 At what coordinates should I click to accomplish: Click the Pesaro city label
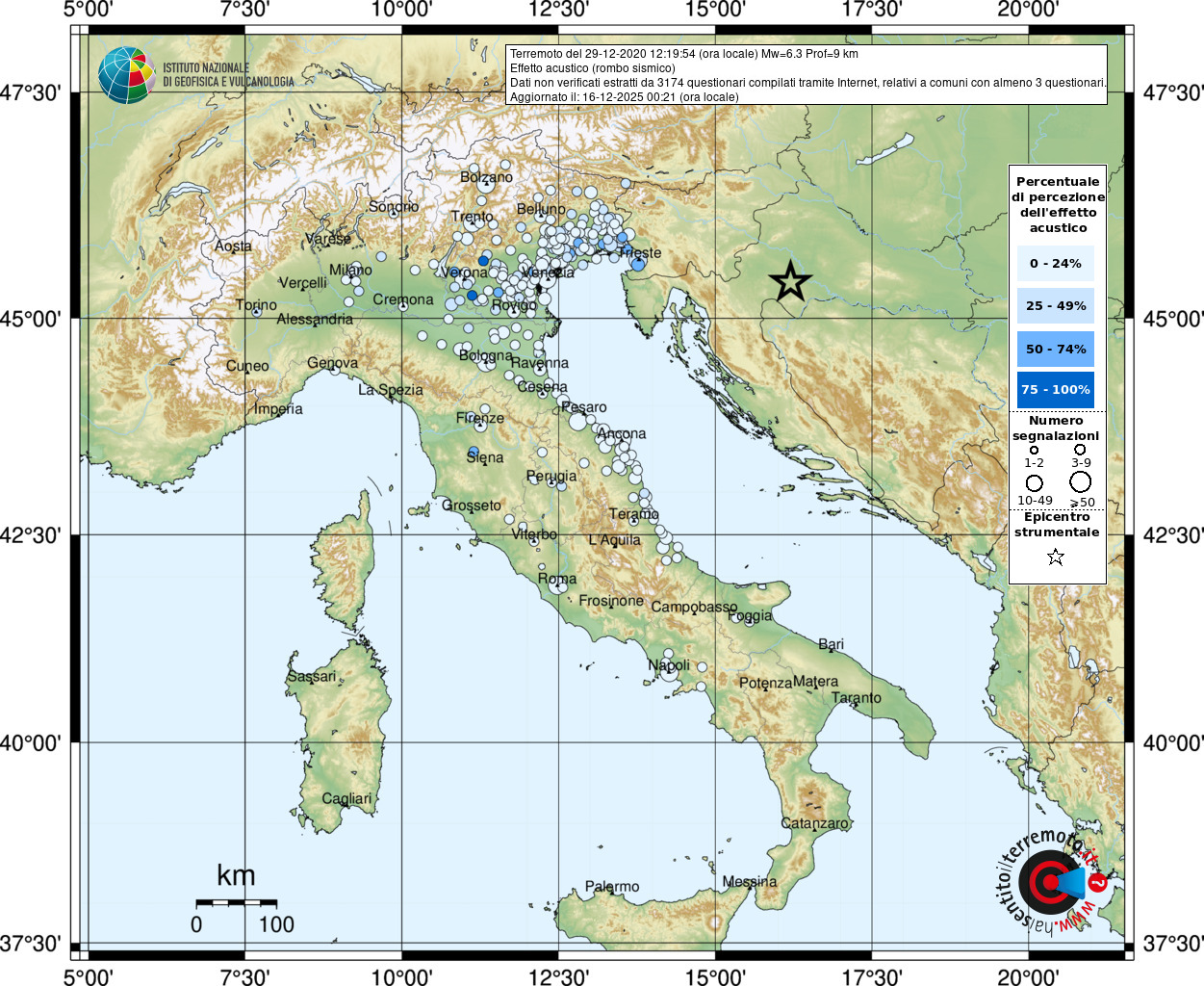click(x=583, y=407)
